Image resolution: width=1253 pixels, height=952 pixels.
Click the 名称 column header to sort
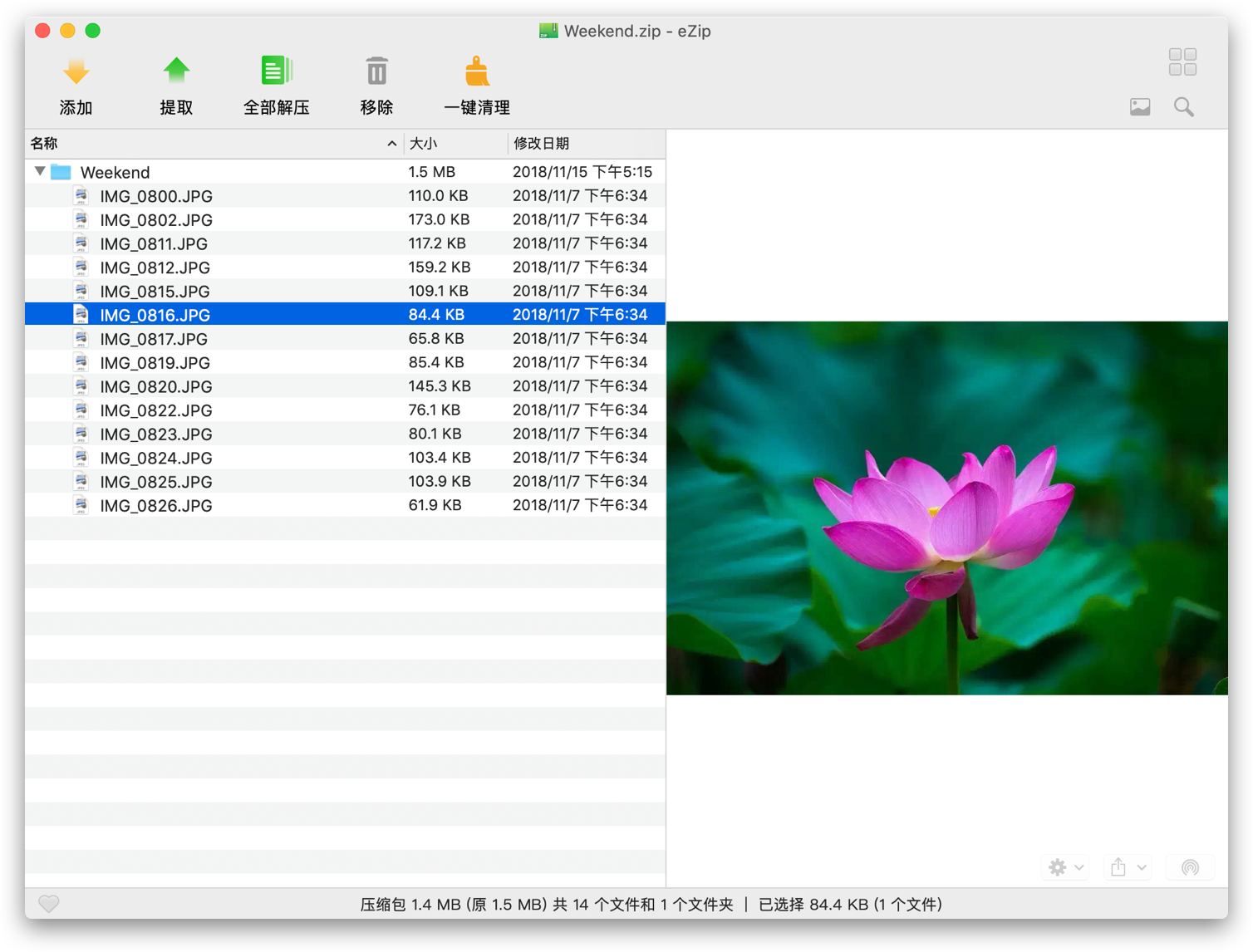pyautogui.click(x=44, y=143)
